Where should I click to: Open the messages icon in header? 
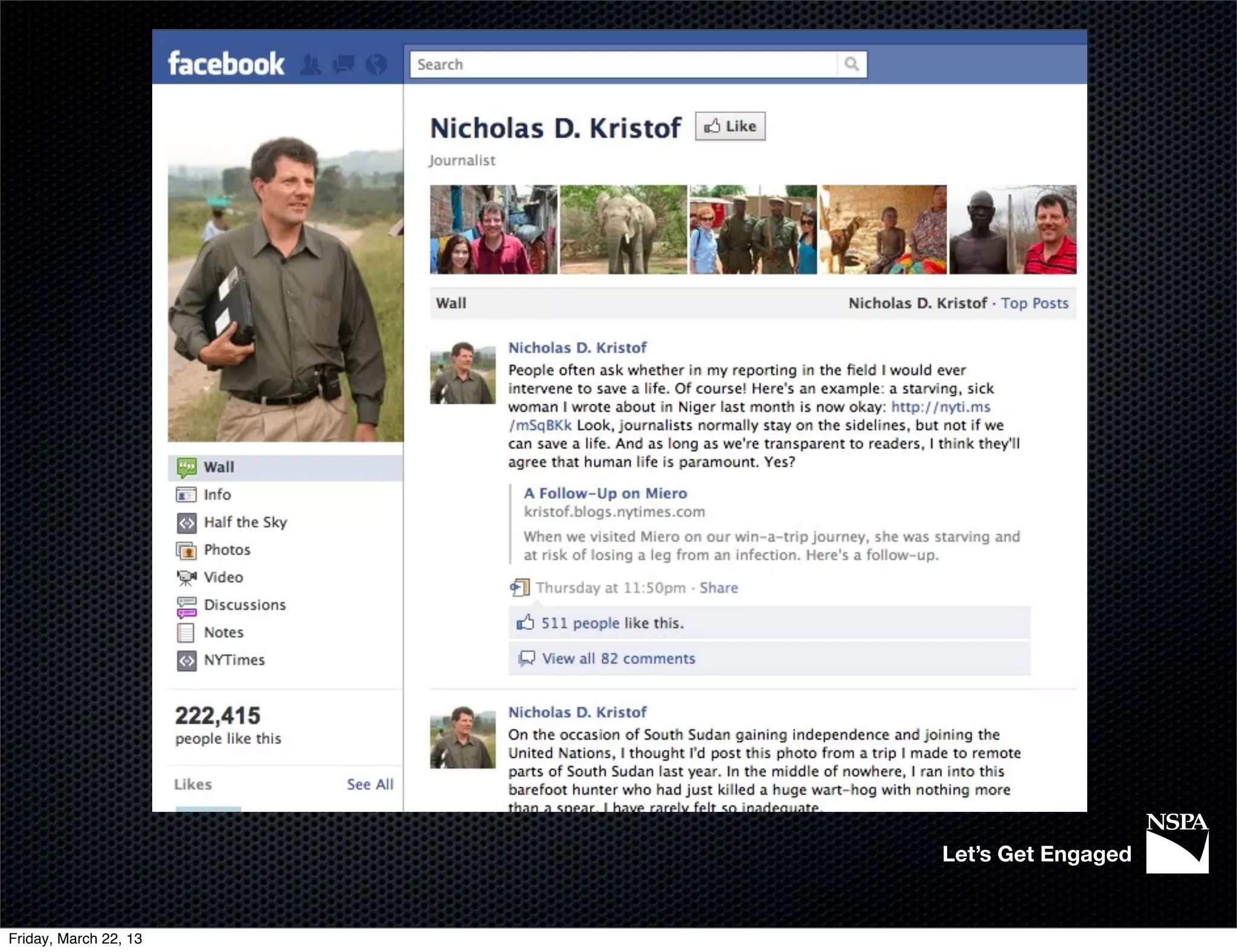[344, 64]
